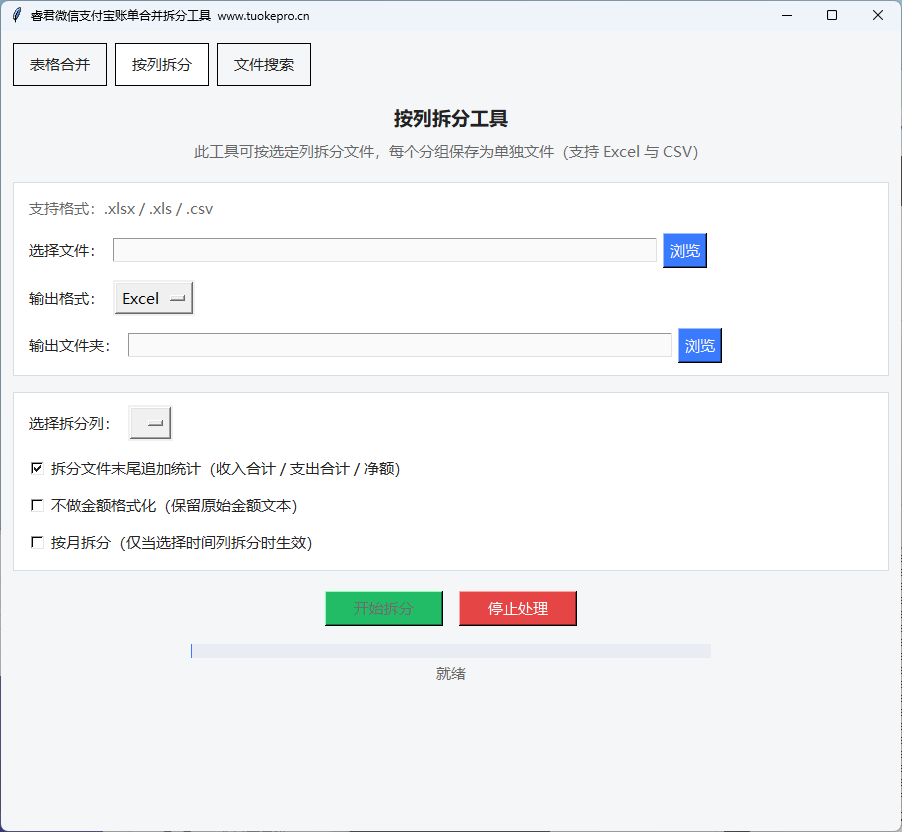This screenshot has width=902, height=832.
Task: Click 浏览 button next to 选择文件
Action: click(x=685, y=250)
